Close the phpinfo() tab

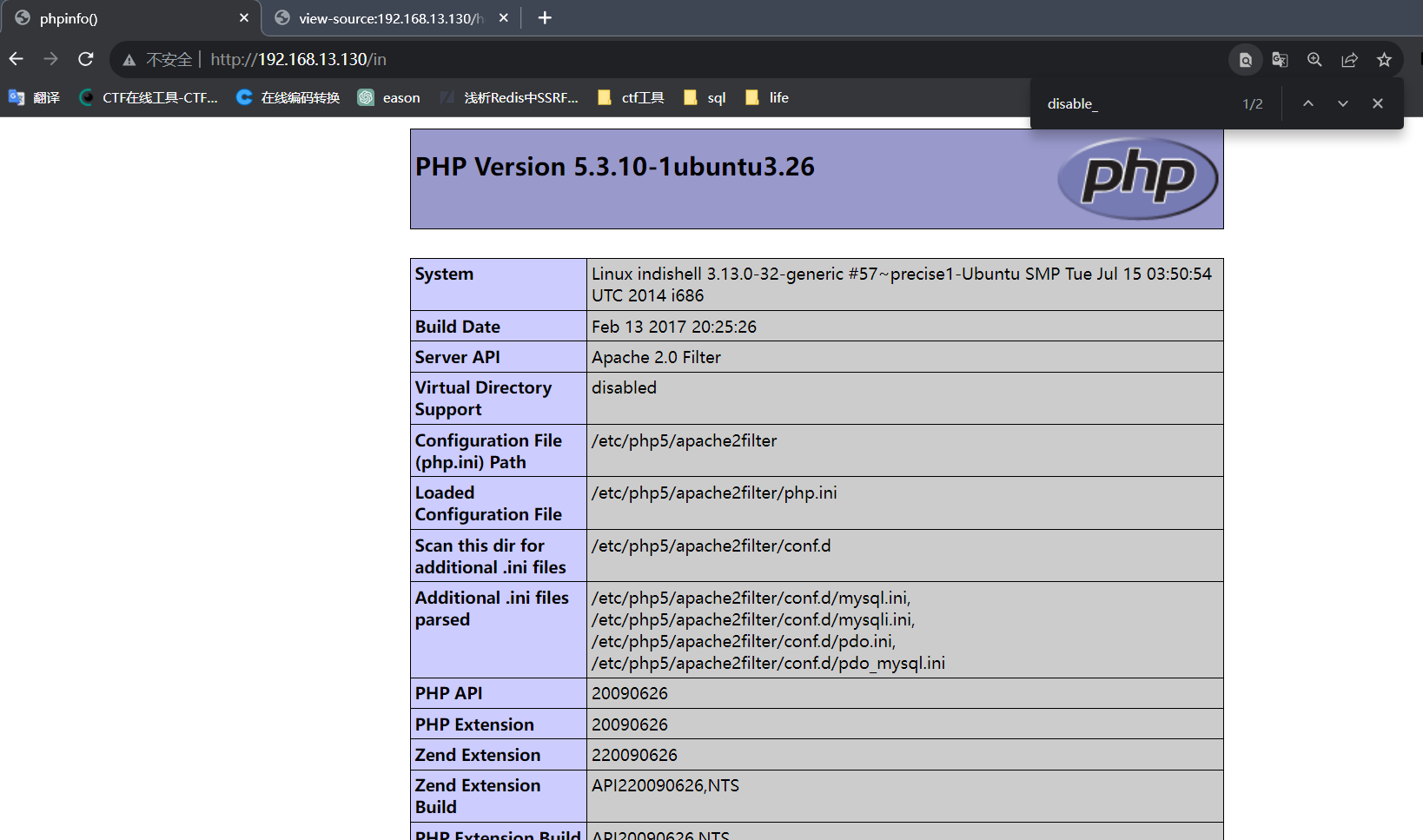[244, 17]
